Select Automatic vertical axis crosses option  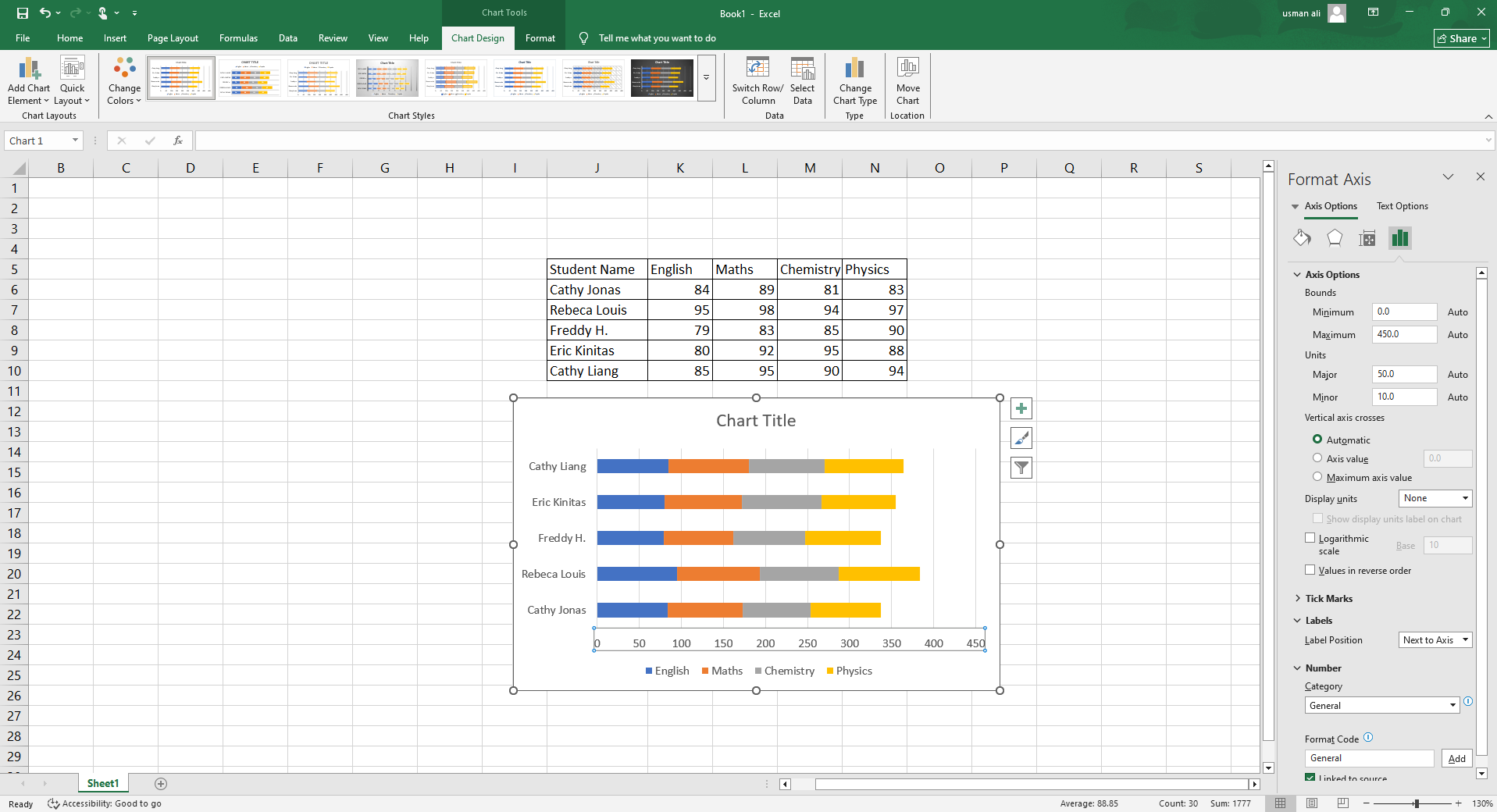(x=1317, y=440)
